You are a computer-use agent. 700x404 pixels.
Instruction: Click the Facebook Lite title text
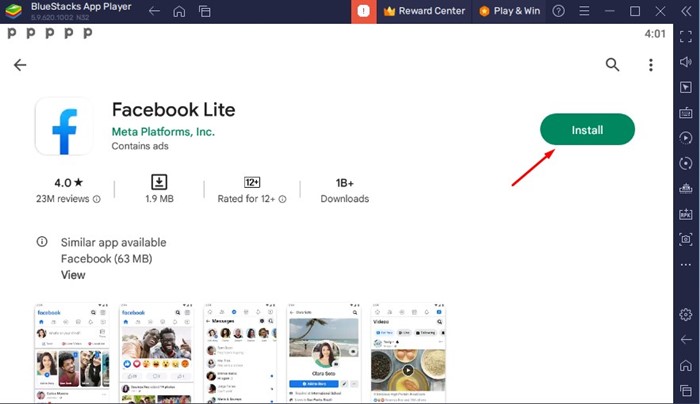click(x=173, y=110)
